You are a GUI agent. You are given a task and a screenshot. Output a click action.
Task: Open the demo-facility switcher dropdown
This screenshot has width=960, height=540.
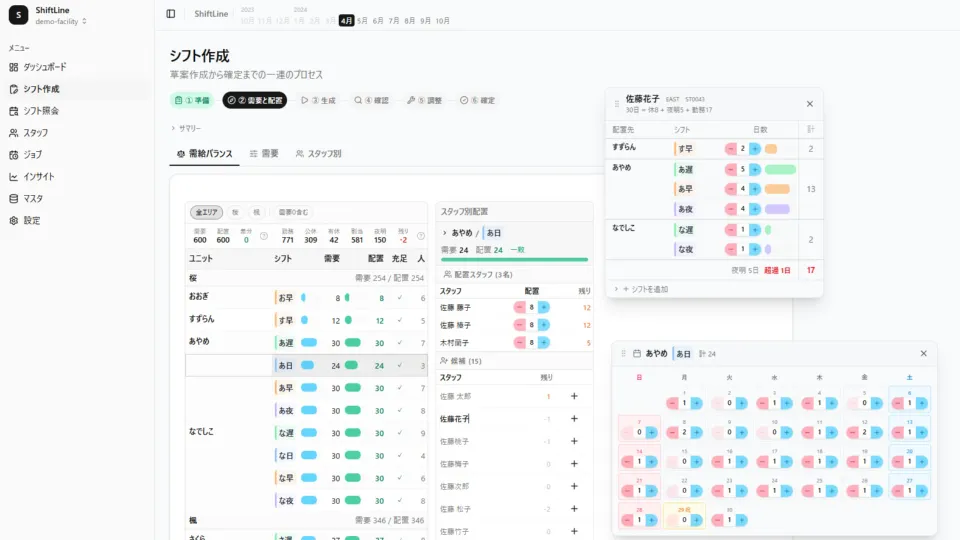pyautogui.click(x=61, y=21)
